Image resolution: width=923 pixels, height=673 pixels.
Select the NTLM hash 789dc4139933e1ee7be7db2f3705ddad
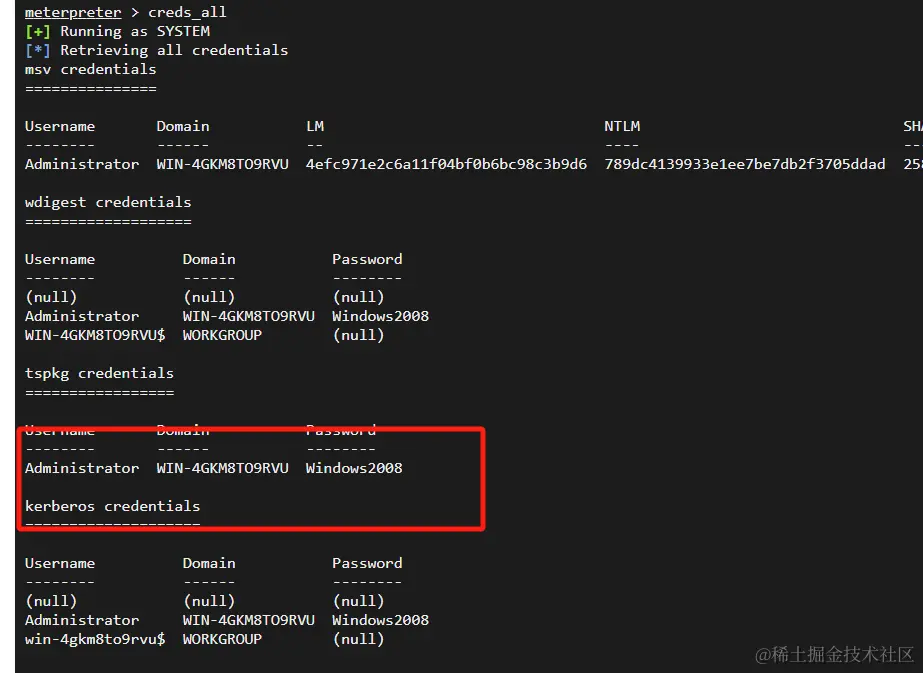click(x=745, y=164)
